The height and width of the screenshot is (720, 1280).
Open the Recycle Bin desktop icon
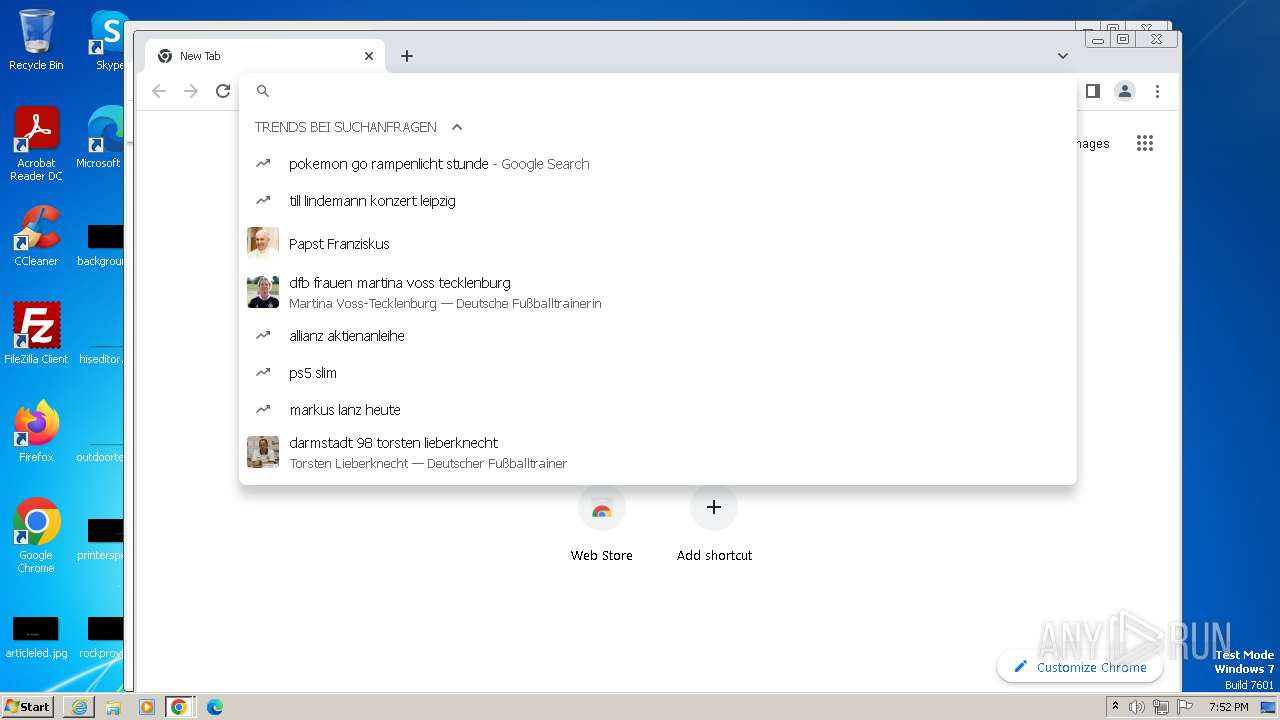(x=36, y=40)
